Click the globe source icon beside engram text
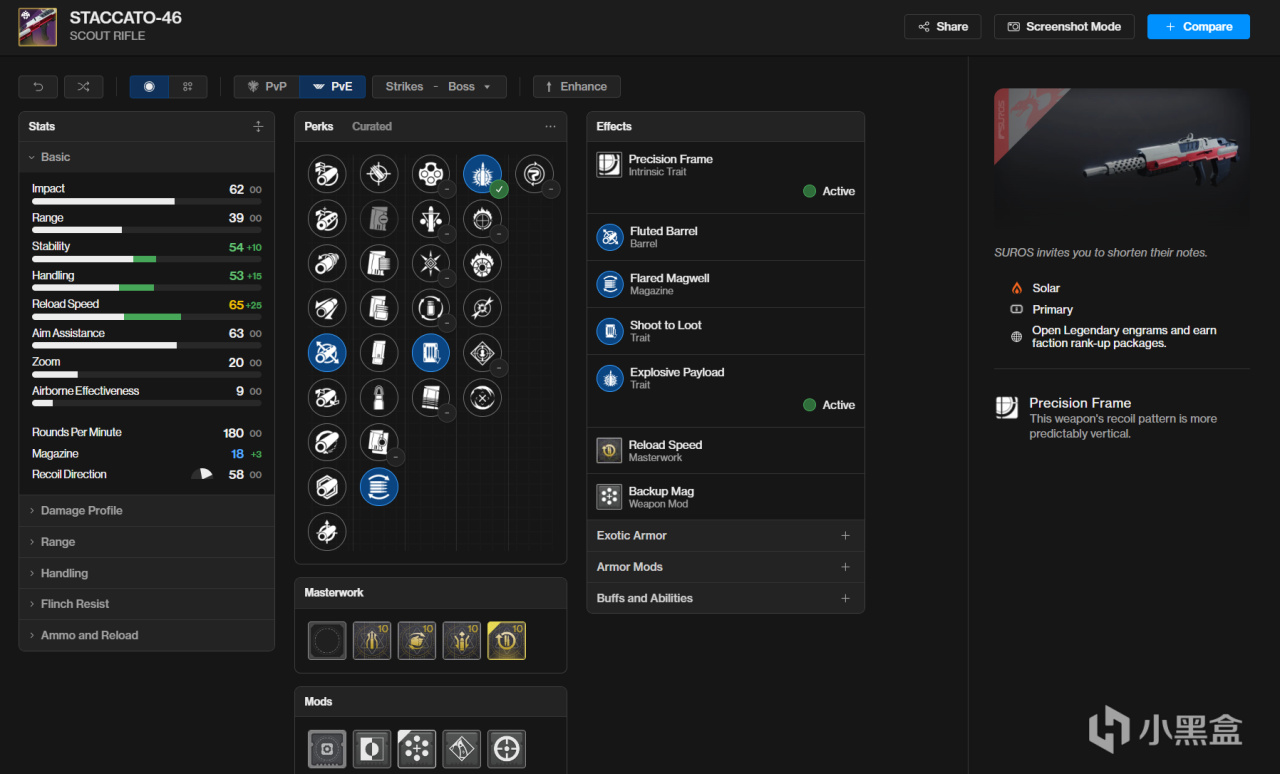 coord(1017,337)
